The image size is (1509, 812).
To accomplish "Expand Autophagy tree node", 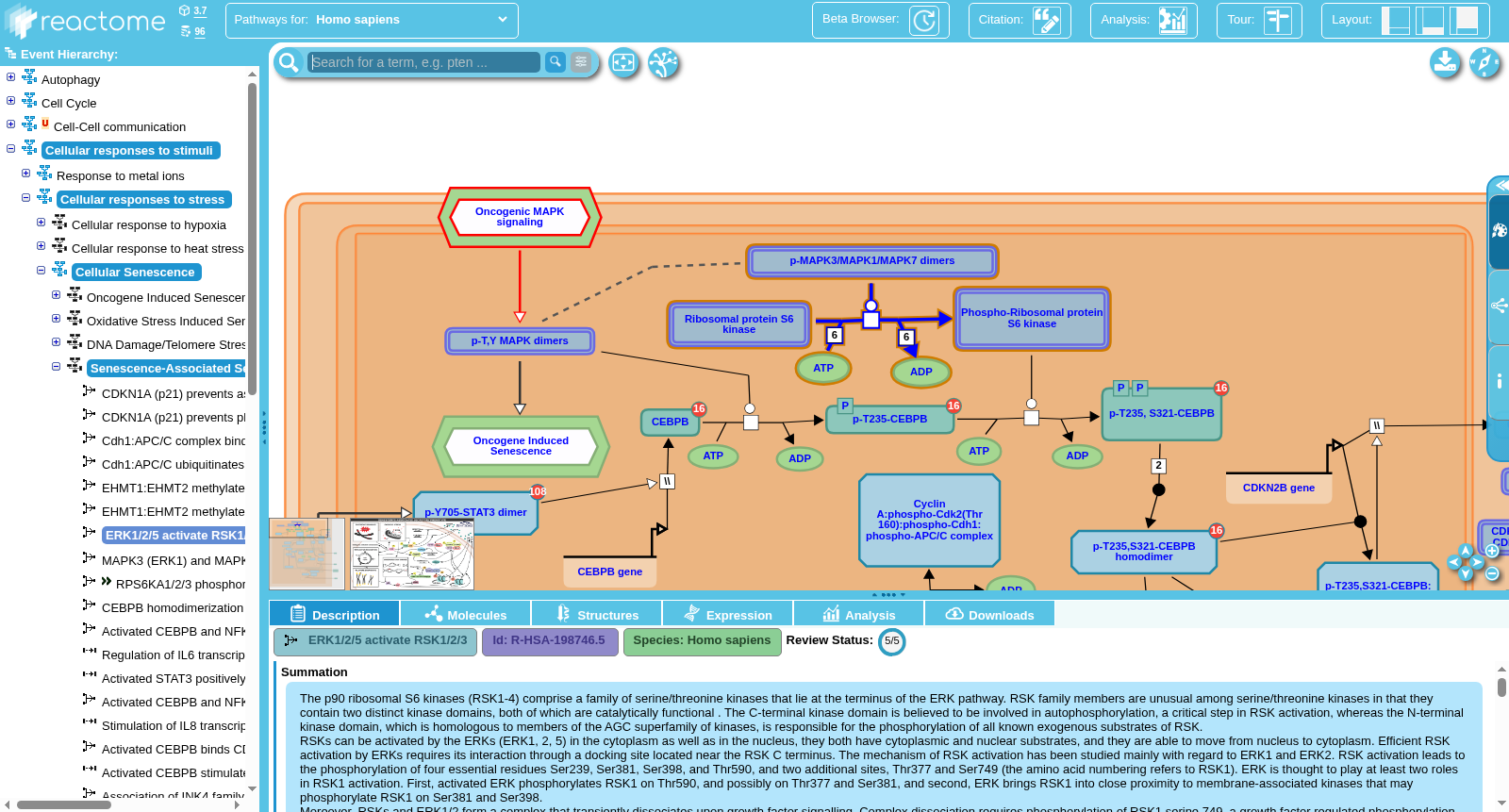I will 10,77.
